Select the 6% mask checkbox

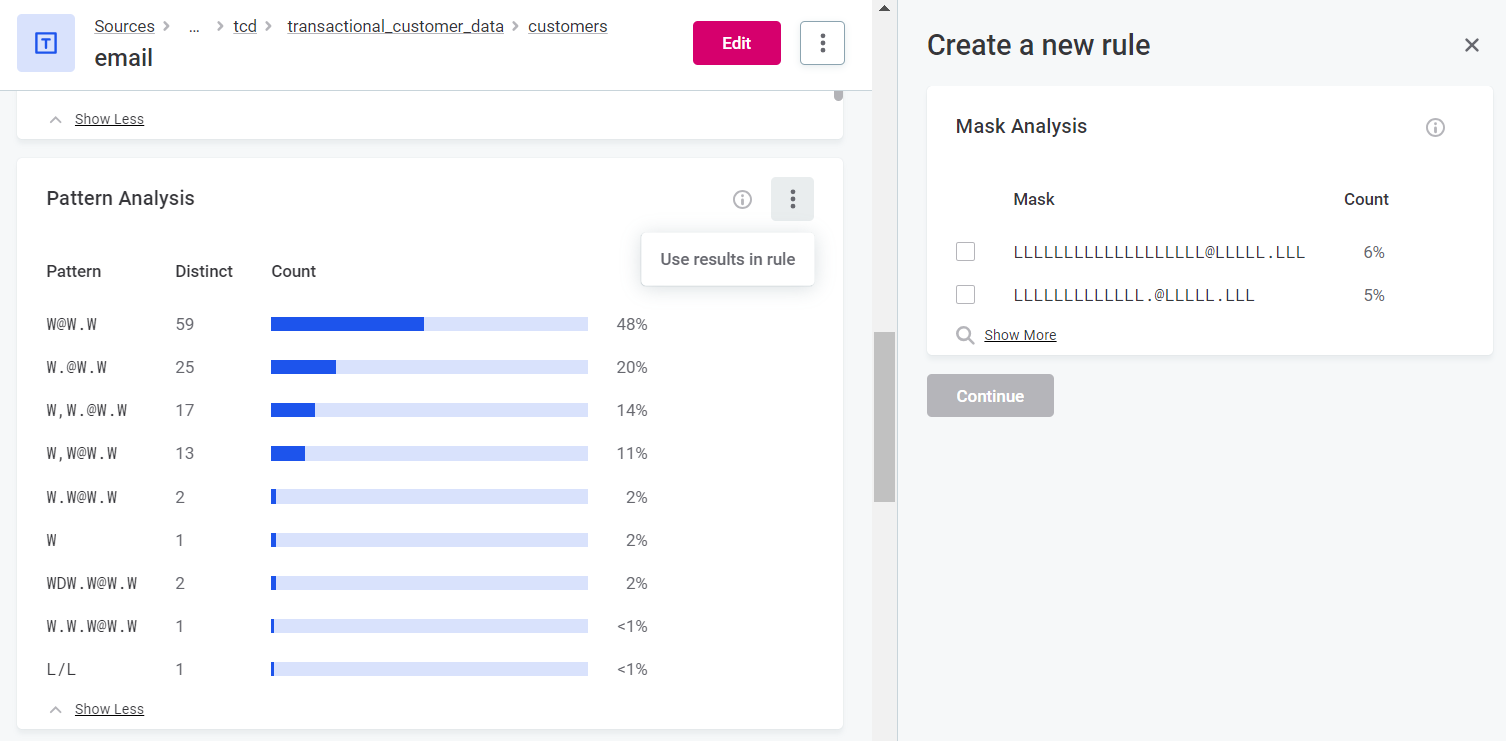[x=965, y=252]
